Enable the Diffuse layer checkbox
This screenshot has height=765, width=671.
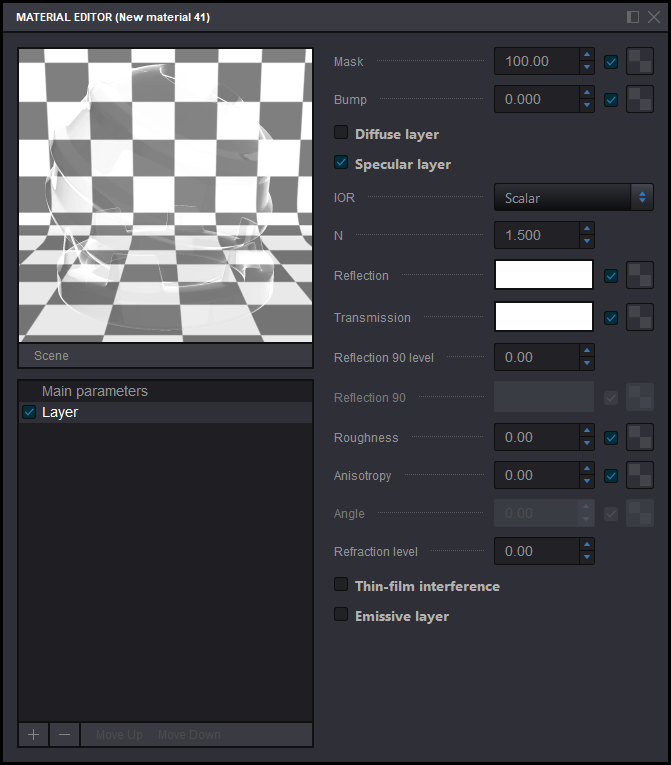(341, 133)
